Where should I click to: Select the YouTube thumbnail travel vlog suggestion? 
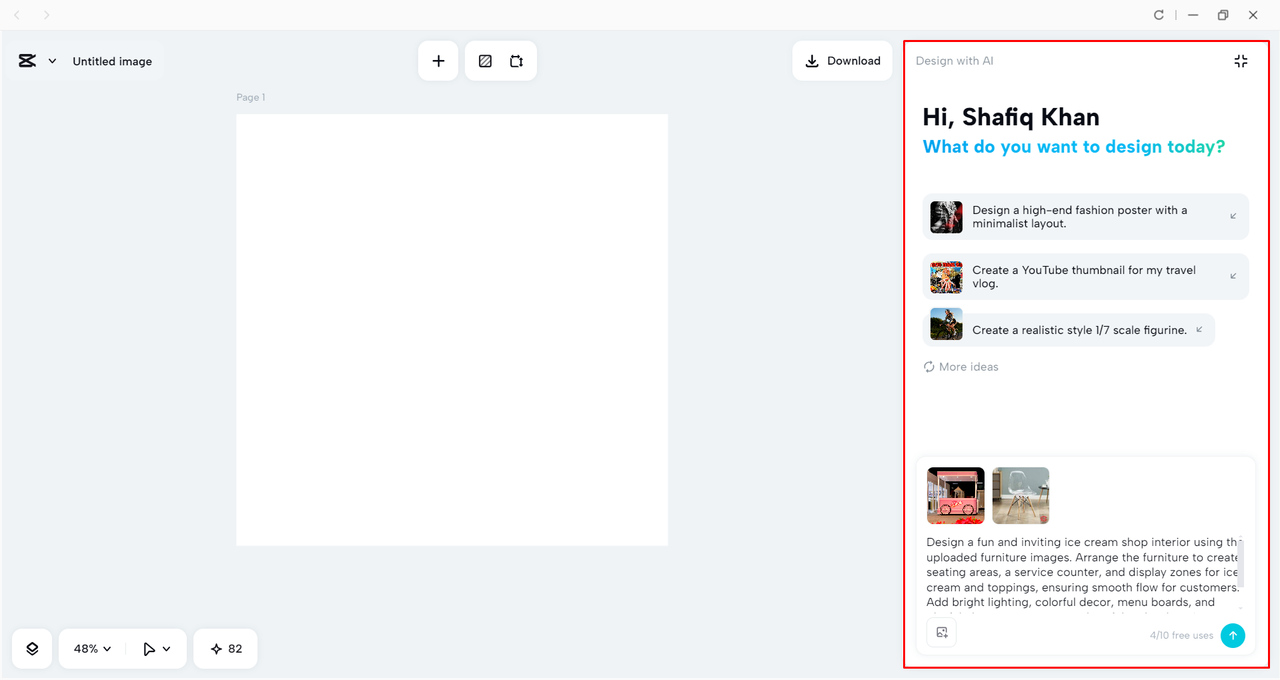point(1085,277)
